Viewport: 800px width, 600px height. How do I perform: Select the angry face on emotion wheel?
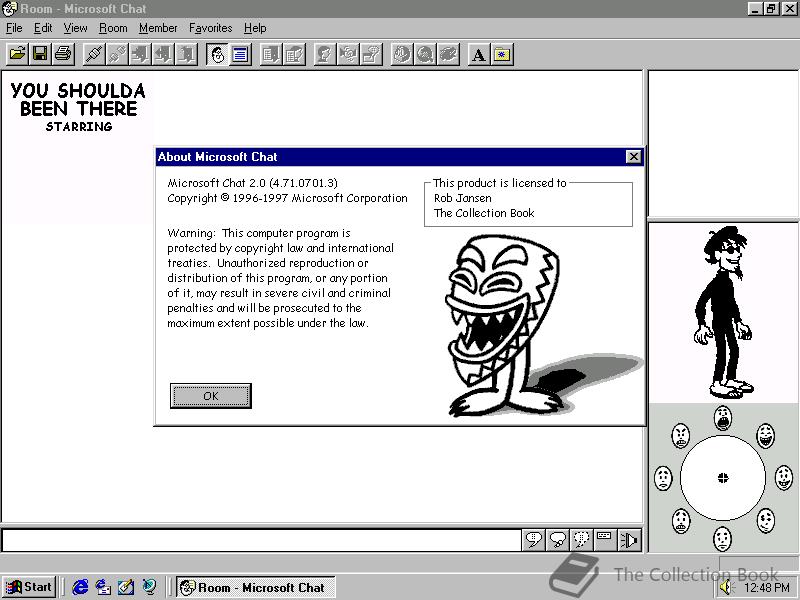click(681, 436)
